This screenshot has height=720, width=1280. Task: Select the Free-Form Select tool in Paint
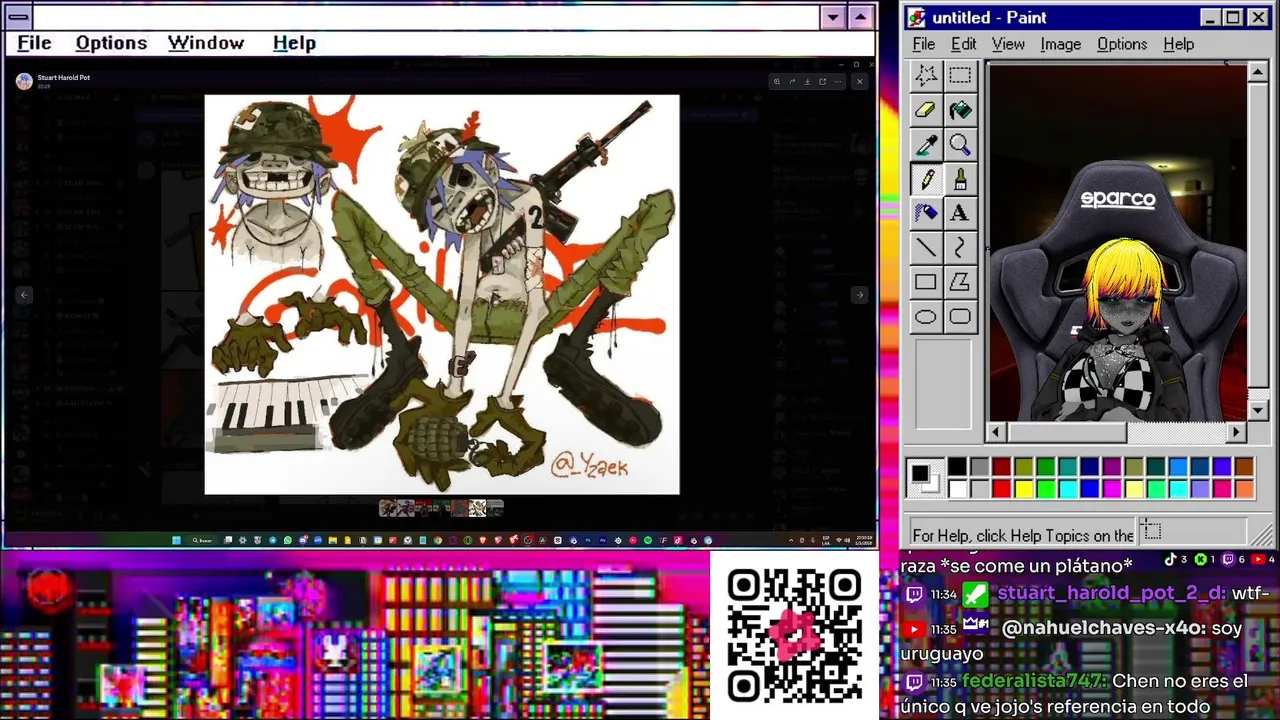[x=926, y=75]
